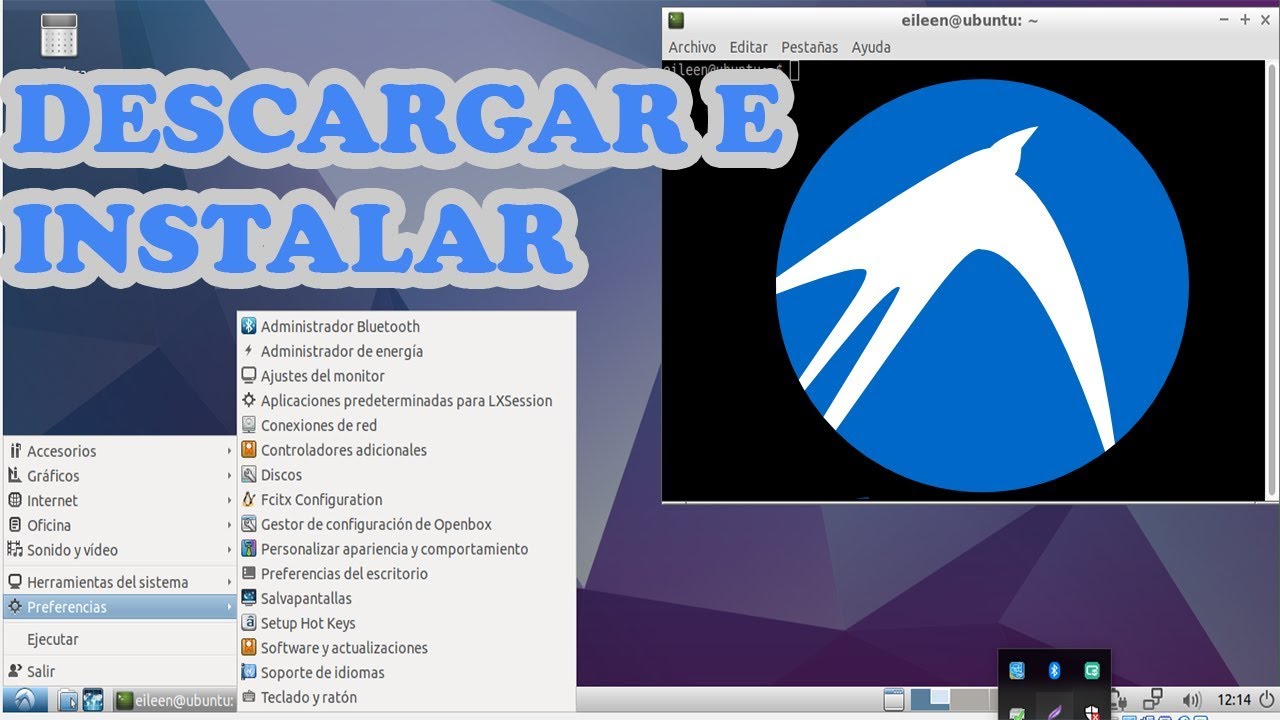This screenshot has height=720, width=1280.
Task: Click the Salvapantallas icon
Action: [x=250, y=598]
